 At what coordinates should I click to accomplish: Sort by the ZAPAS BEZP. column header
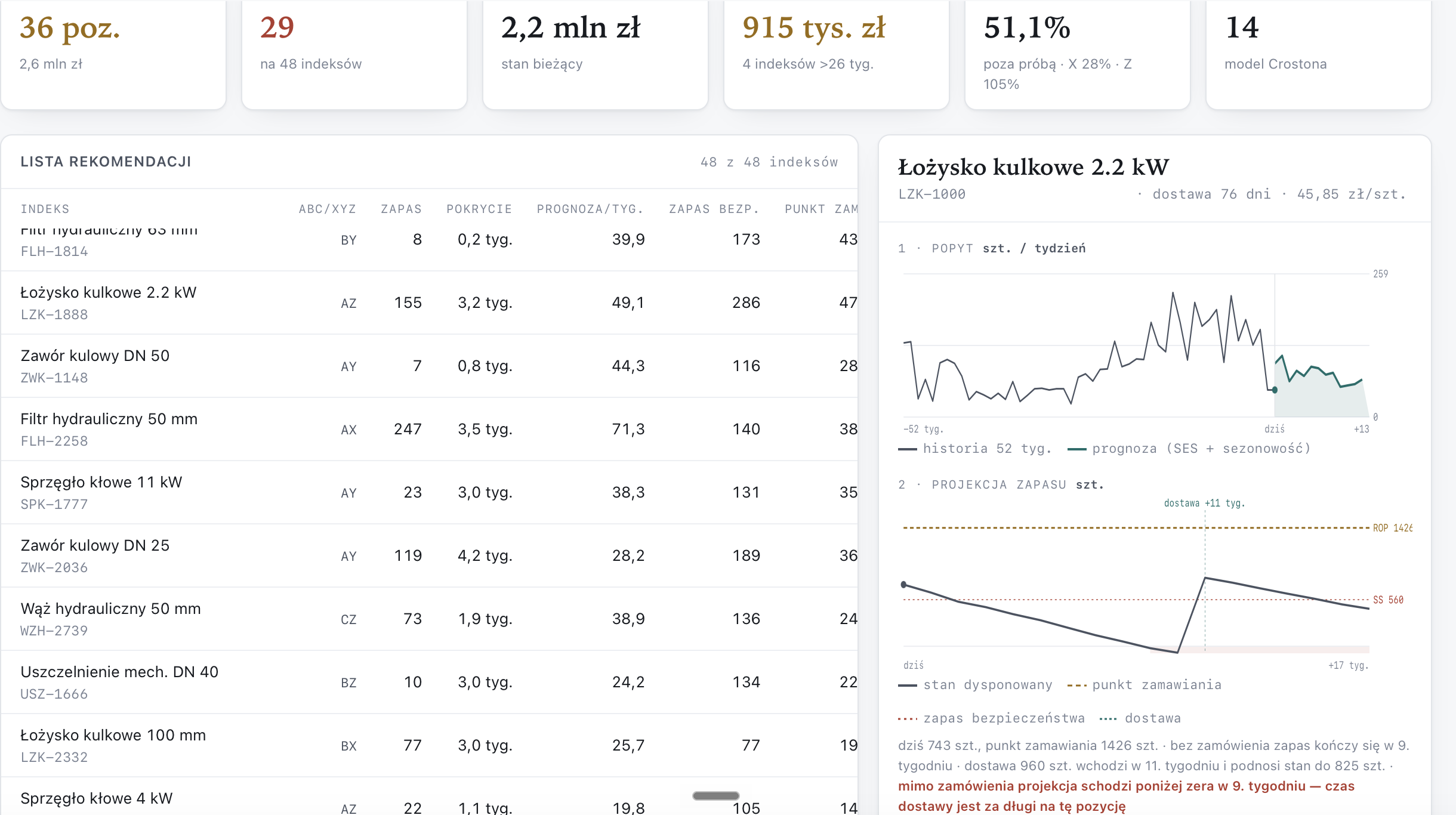[x=714, y=209]
